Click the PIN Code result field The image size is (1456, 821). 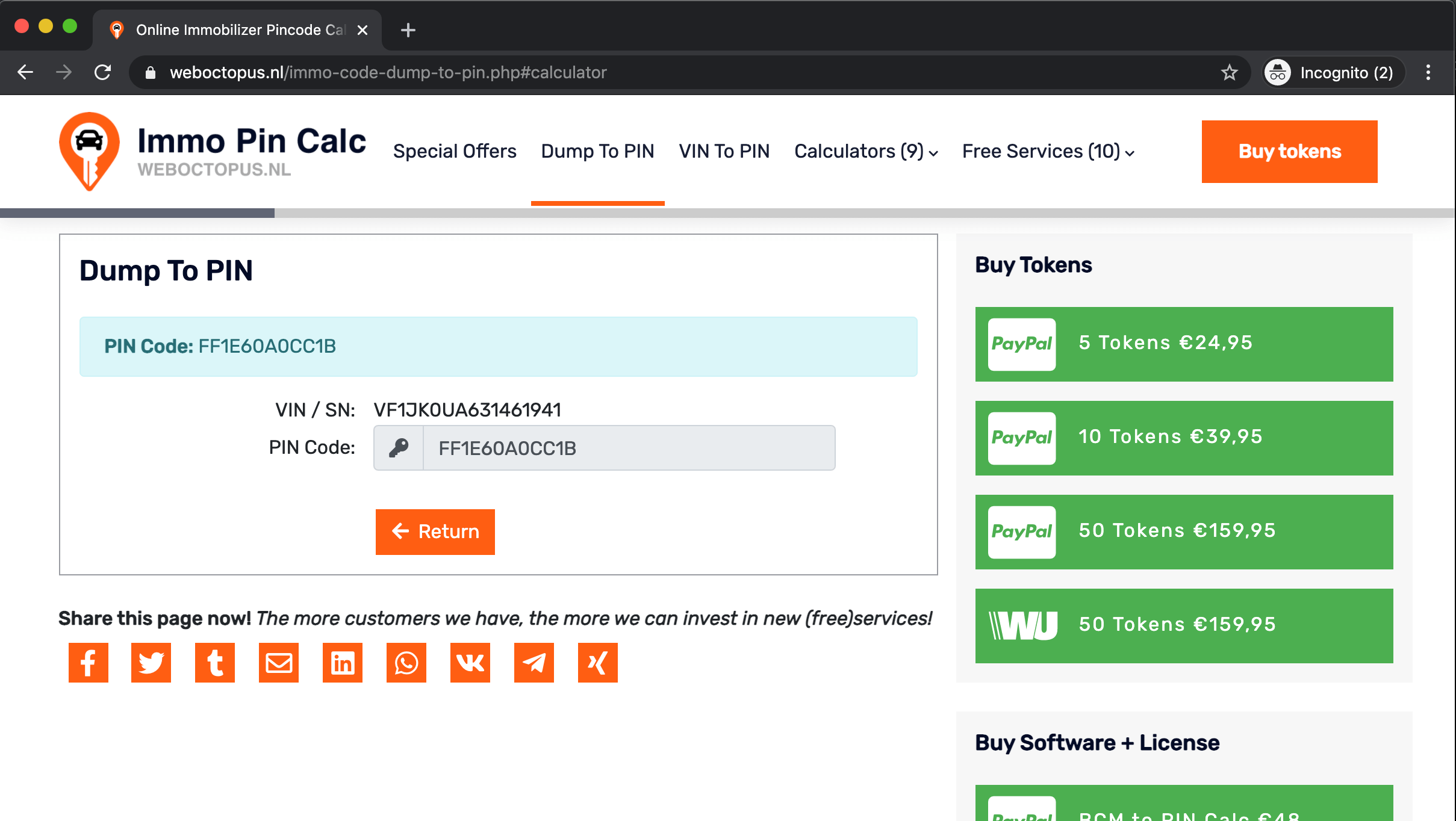pos(629,448)
